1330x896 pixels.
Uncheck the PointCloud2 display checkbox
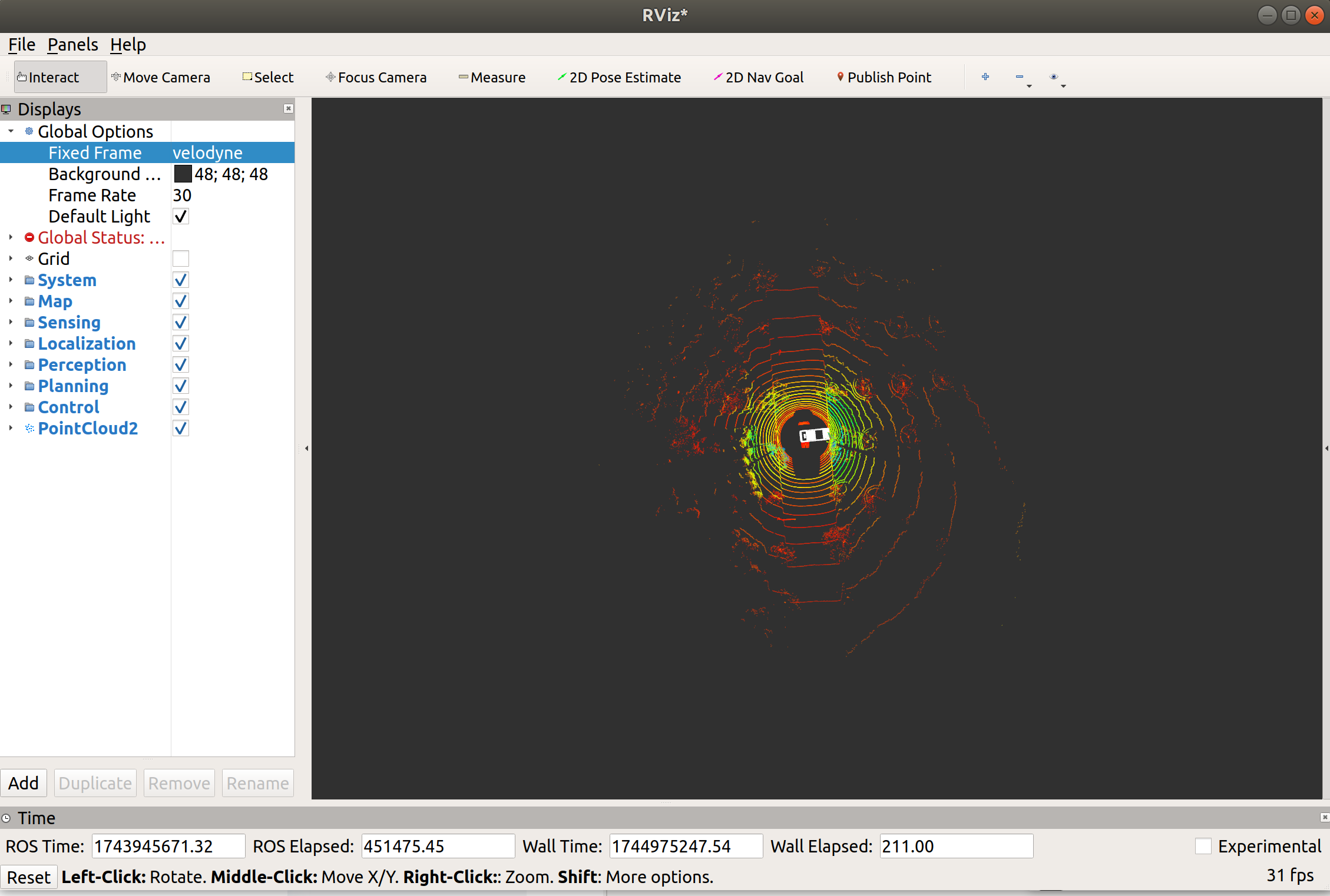pos(181,428)
